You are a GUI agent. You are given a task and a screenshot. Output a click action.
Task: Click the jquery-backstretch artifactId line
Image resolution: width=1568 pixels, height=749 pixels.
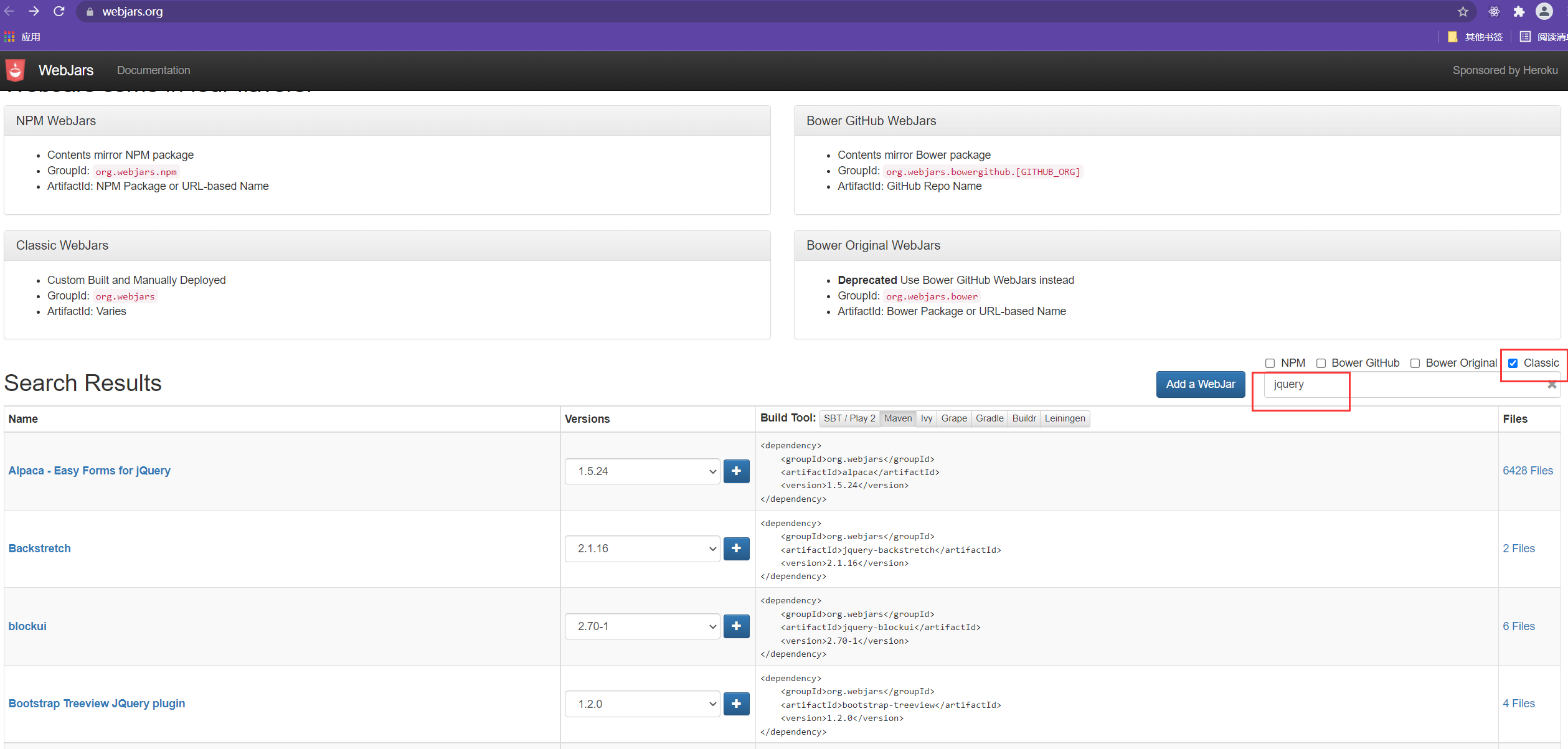(x=890, y=550)
